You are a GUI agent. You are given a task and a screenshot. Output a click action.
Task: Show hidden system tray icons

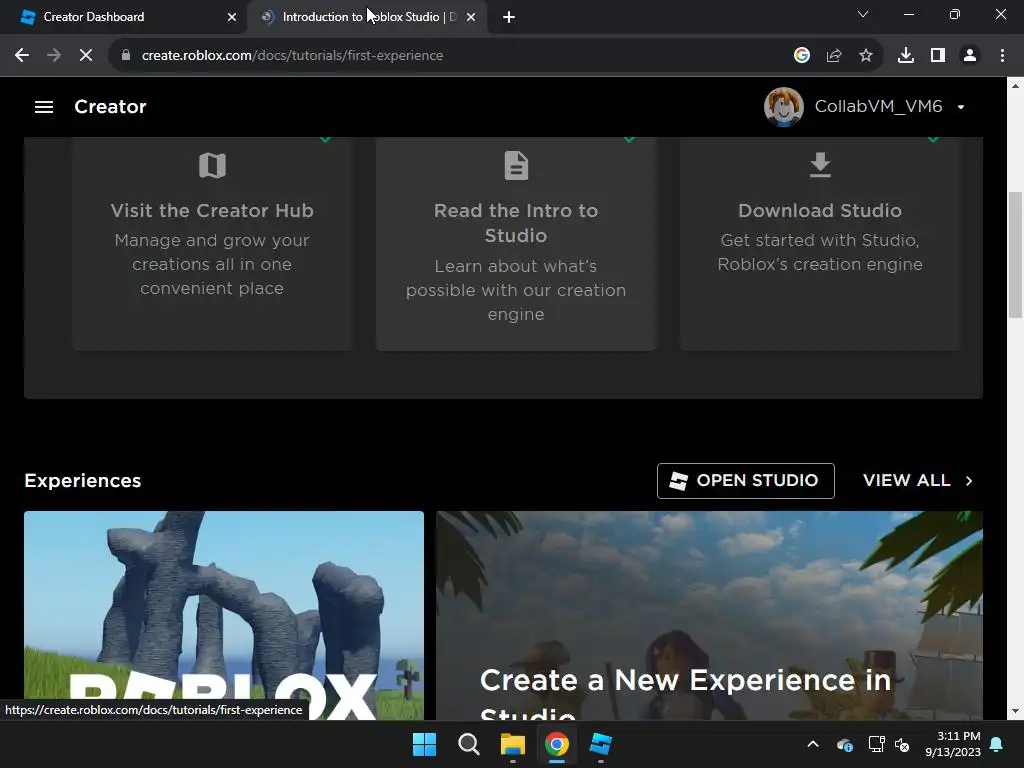(x=813, y=744)
